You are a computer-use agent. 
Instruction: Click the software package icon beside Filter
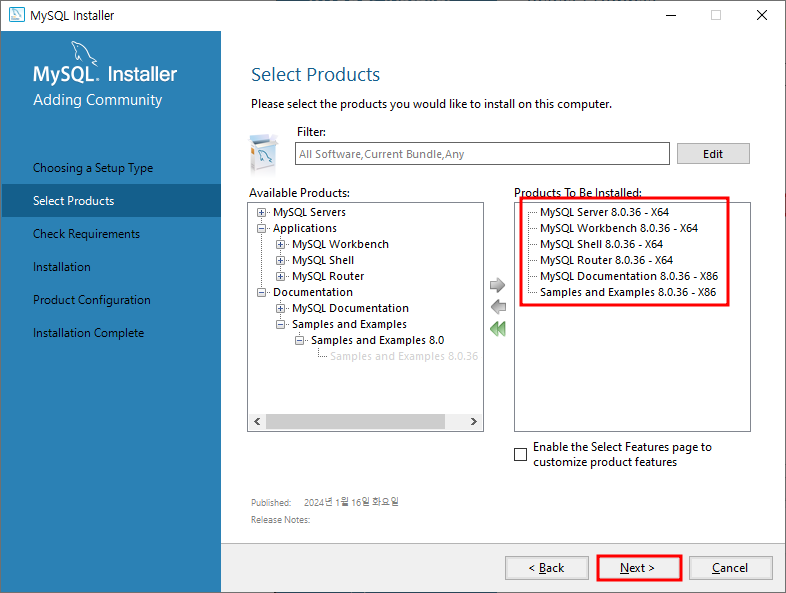click(263, 154)
